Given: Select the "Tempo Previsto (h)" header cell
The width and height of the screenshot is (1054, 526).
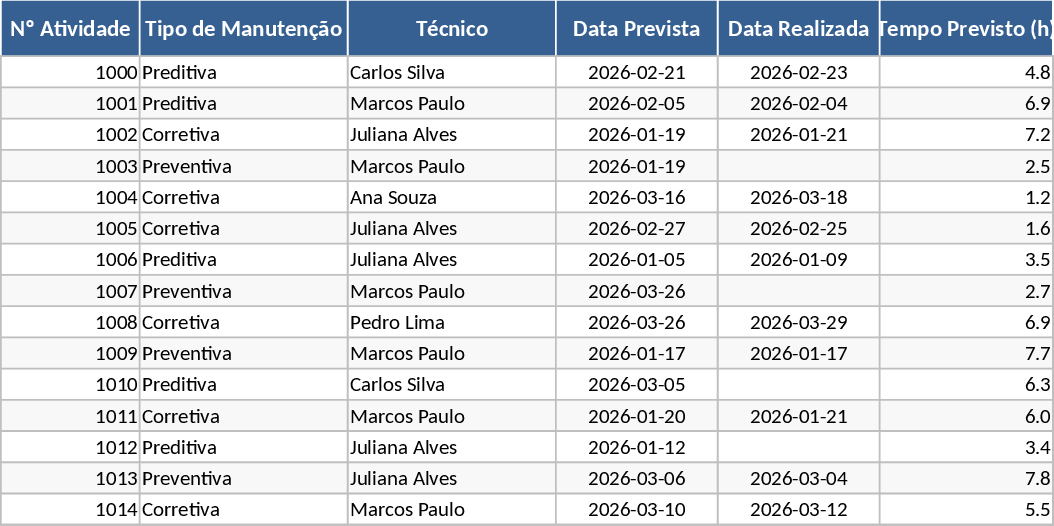Looking at the screenshot, I should (x=966, y=29).
